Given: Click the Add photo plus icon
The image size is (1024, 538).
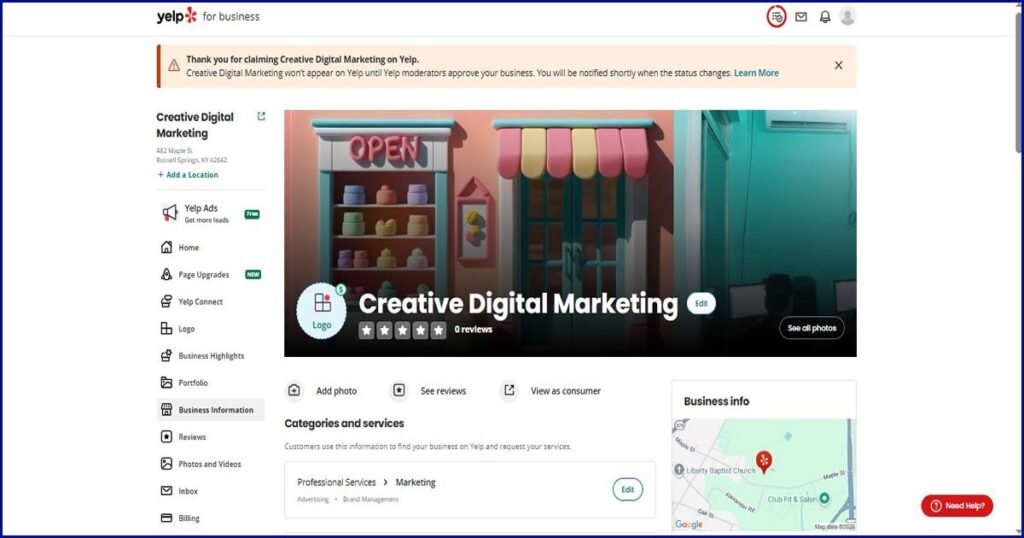Looking at the screenshot, I should (x=294, y=390).
